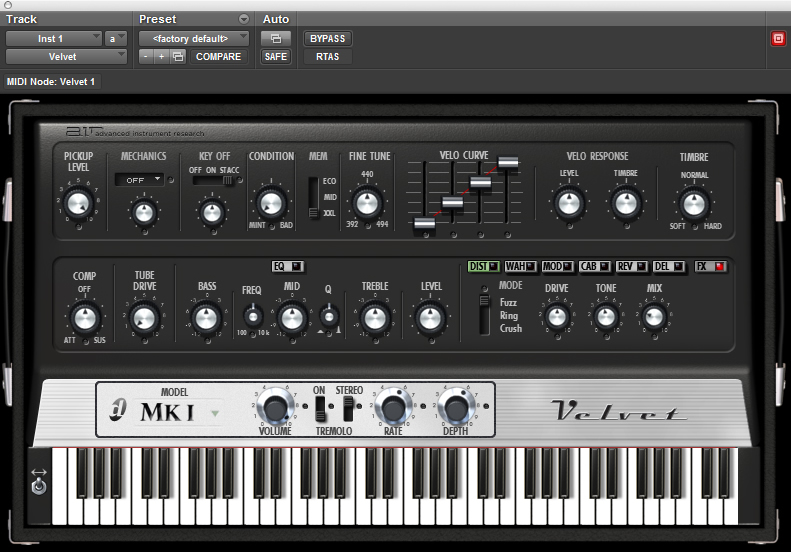Enable the MOD effect
The image size is (791, 552).
[x=557, y=266]
